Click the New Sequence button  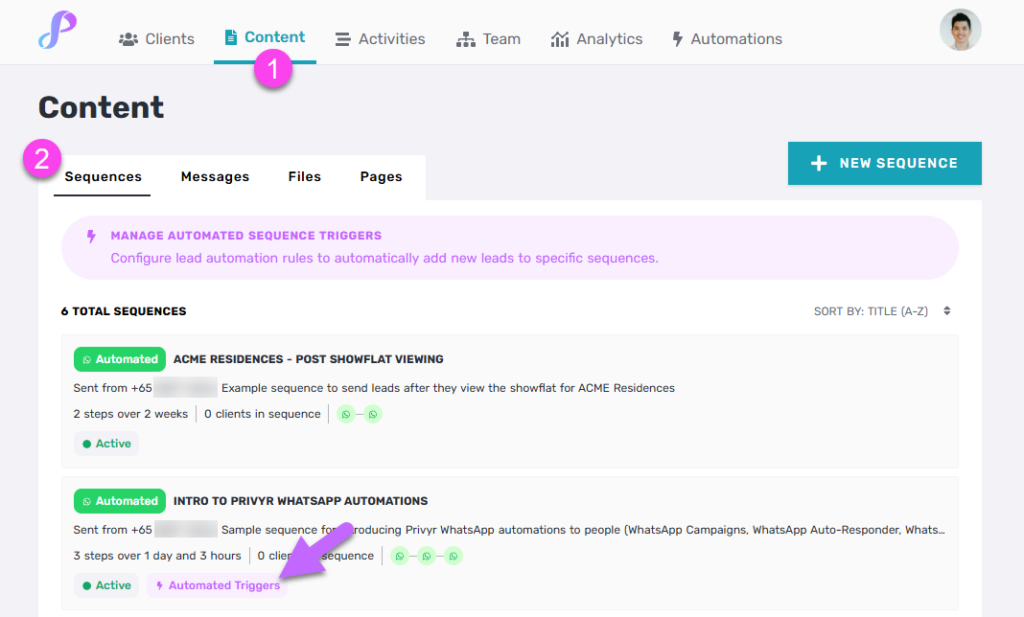(884, 163)
